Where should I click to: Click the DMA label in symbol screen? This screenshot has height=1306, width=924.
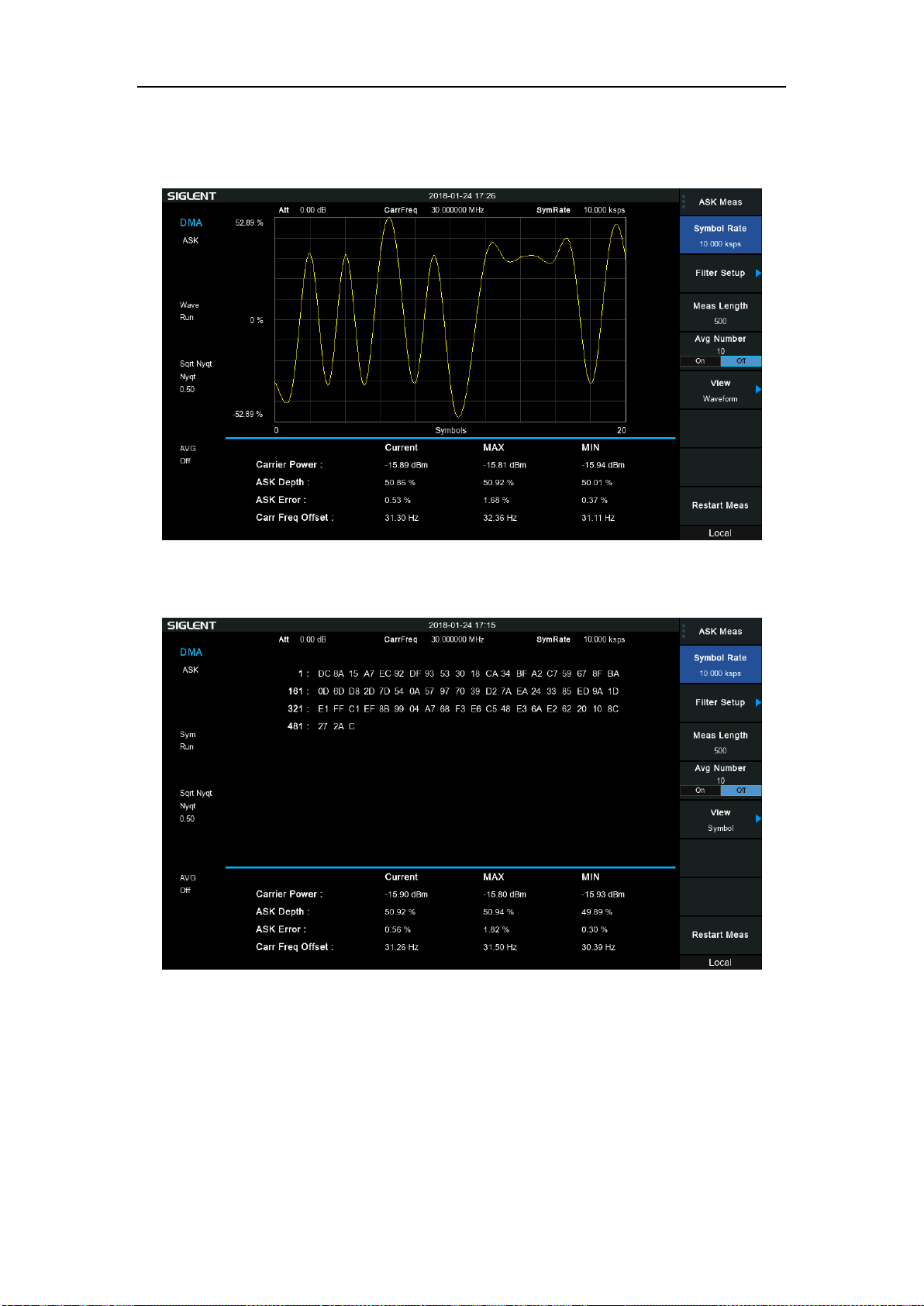(191, 652)
